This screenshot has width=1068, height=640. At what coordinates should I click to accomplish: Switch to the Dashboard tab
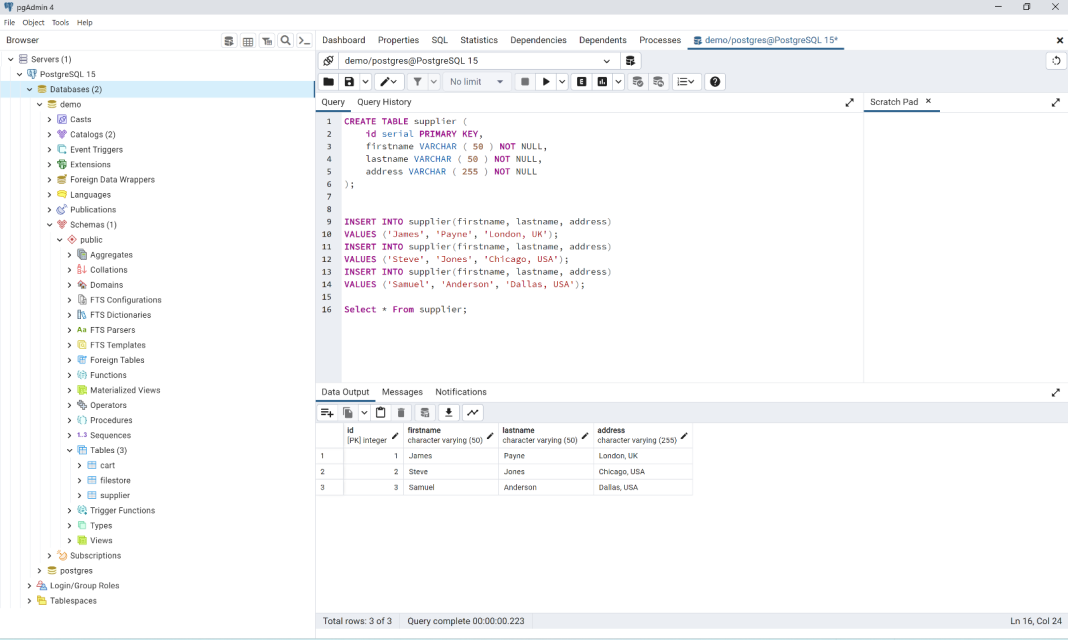point(344,40)
